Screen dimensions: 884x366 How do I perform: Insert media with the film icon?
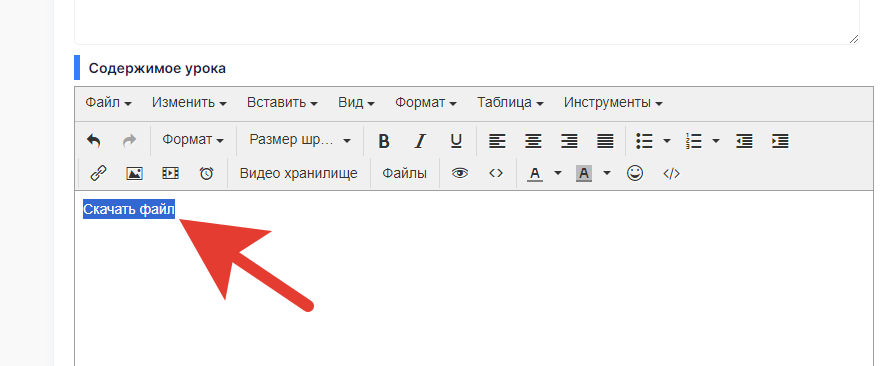(170, 174)
